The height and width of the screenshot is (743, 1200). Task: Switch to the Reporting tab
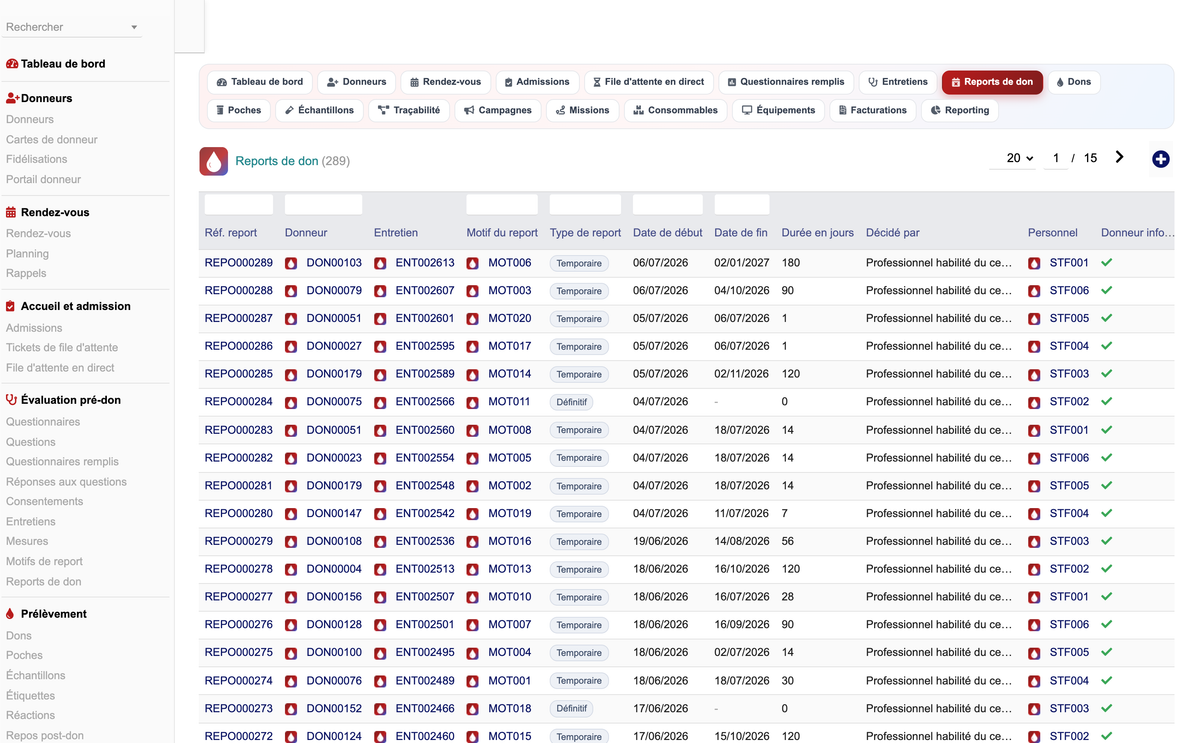click(959, 110)
